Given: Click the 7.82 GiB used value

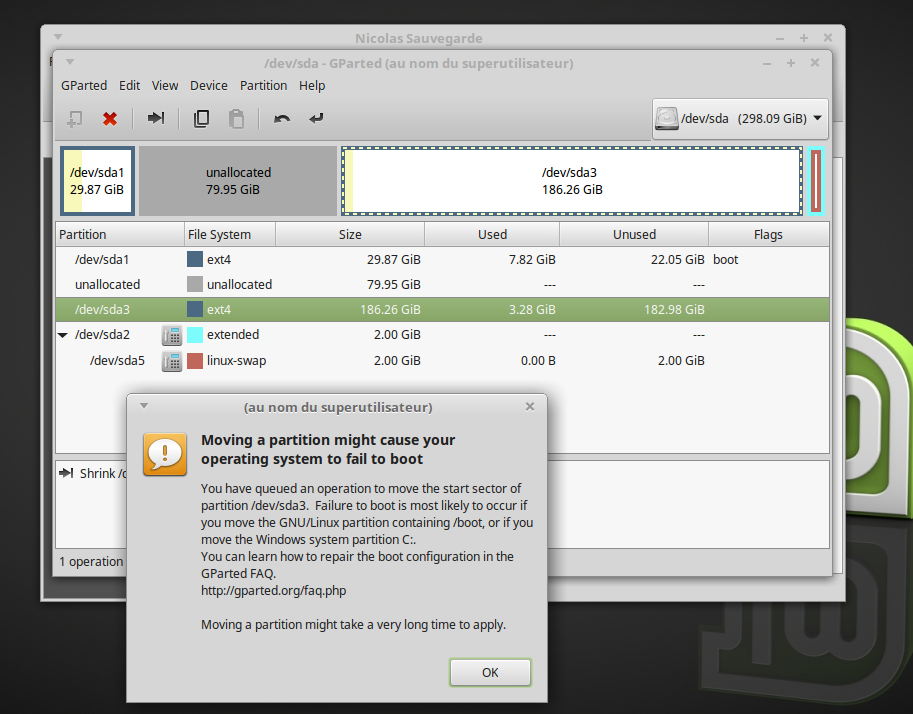Looking at the screenshot, I should 532,259.
